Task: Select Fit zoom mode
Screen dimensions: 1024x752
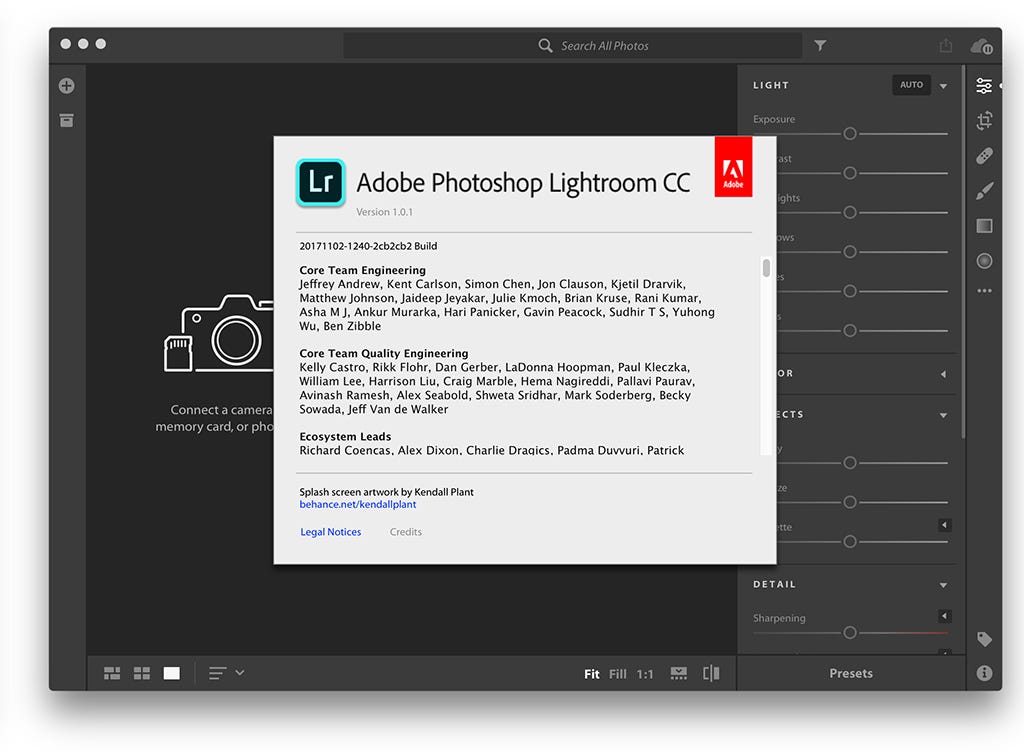Action: pyautogui.click(x=592, y=674)
